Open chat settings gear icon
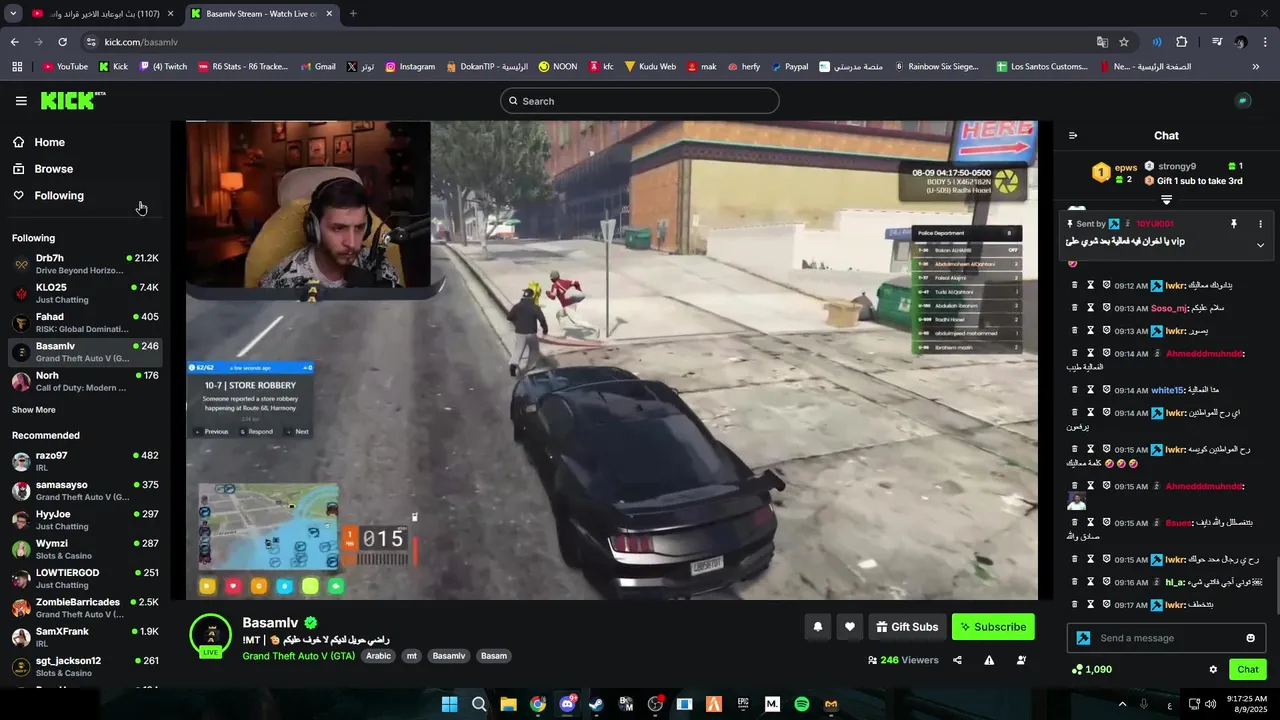Screen dimensions: 1280x720 point(1213,670)
